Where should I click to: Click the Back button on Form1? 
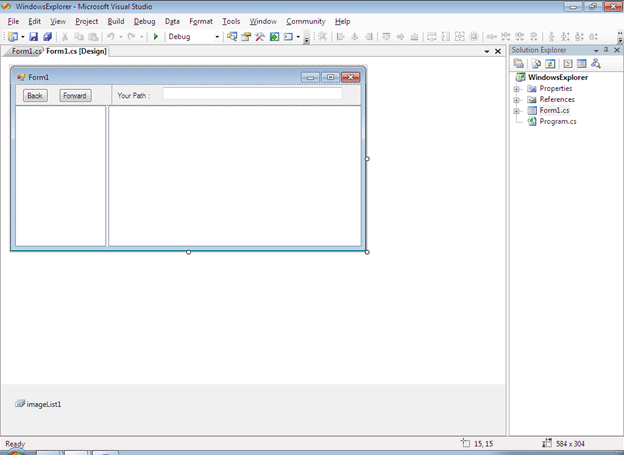tap(35, 96)
